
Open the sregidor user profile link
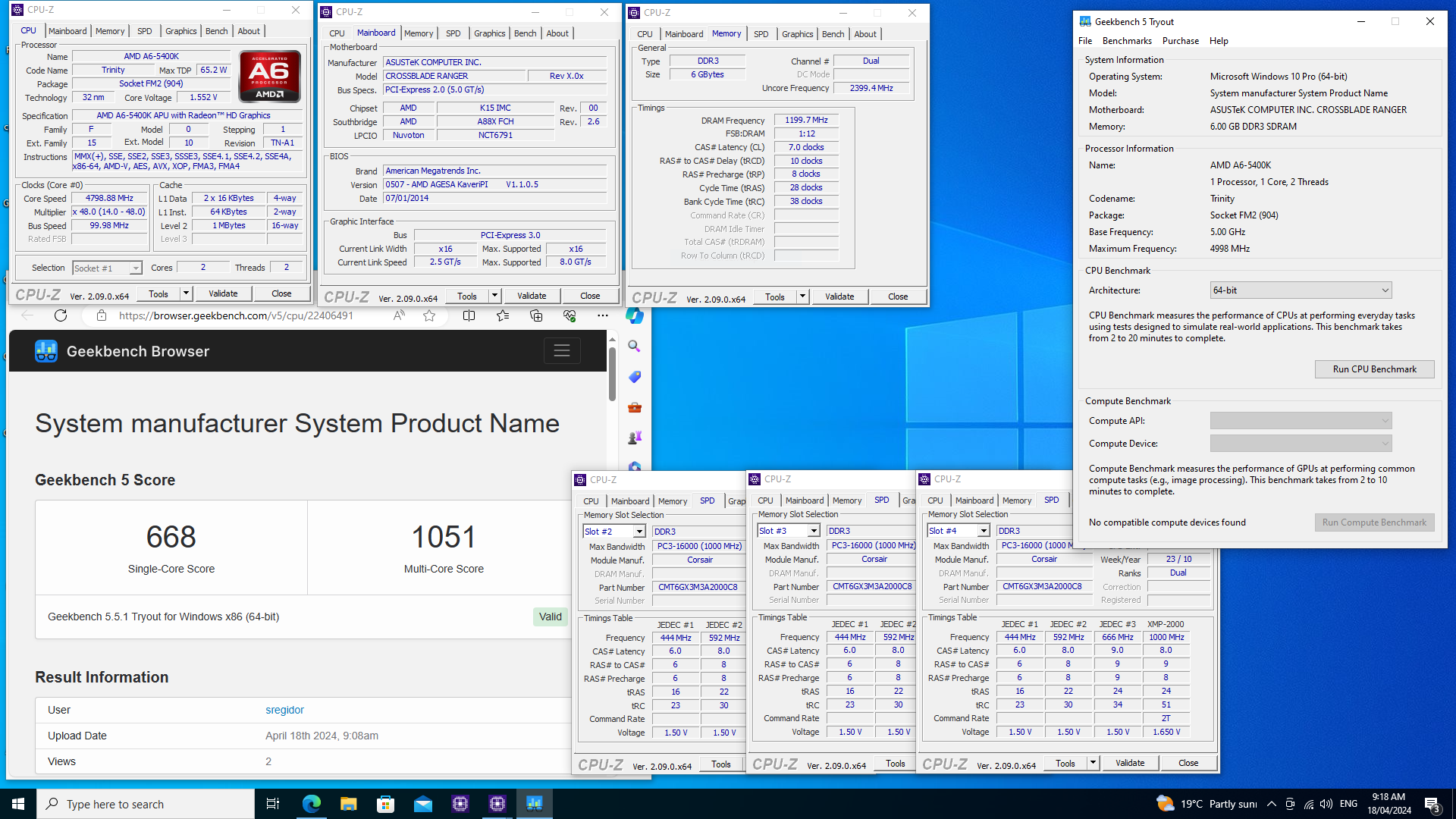tap(284, 710)
